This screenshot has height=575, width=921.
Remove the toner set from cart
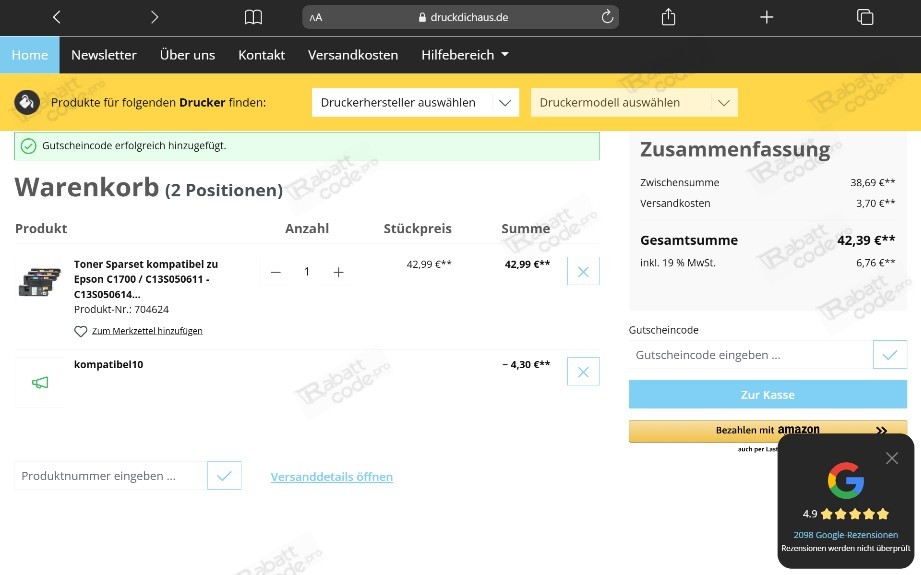(583, 271)
